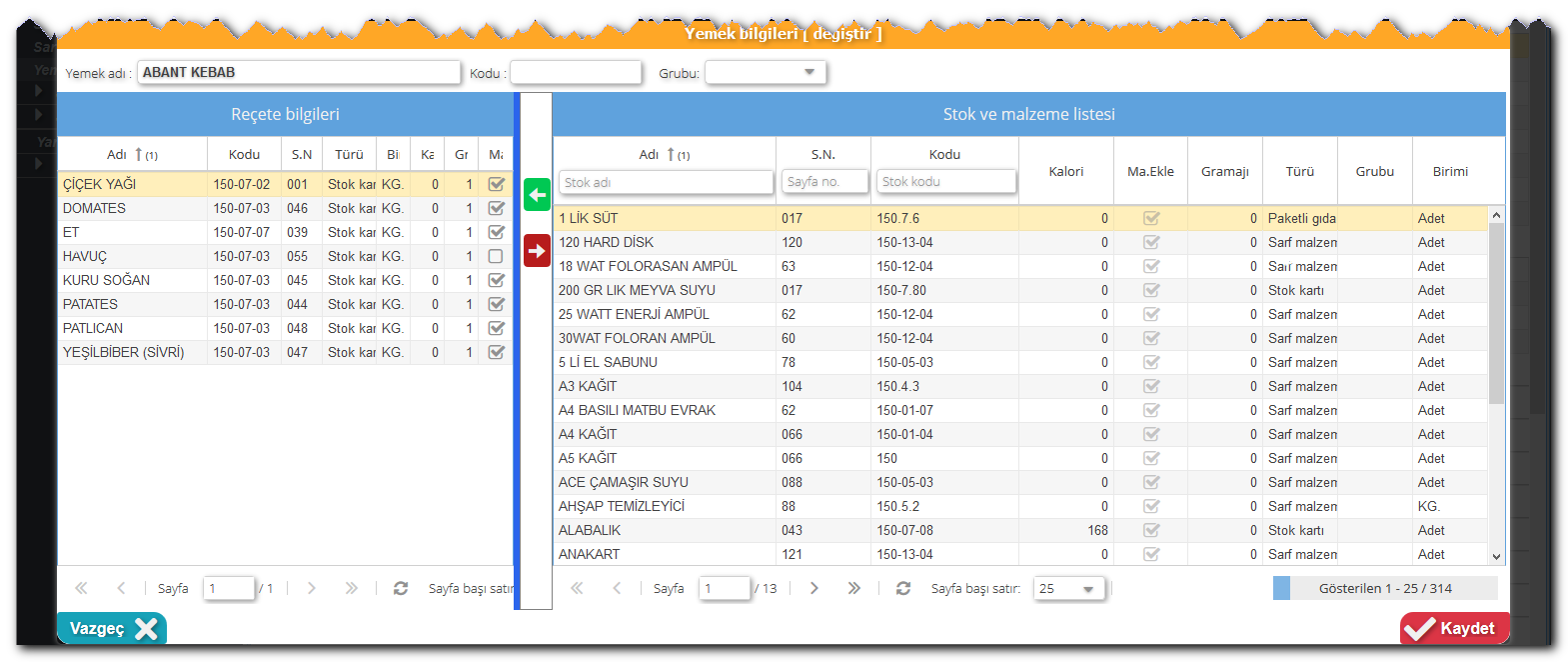The image size is (1568, 662).
Task: Select A4 BASILI MATBU EVRAK row
Action: point(1020,410)
